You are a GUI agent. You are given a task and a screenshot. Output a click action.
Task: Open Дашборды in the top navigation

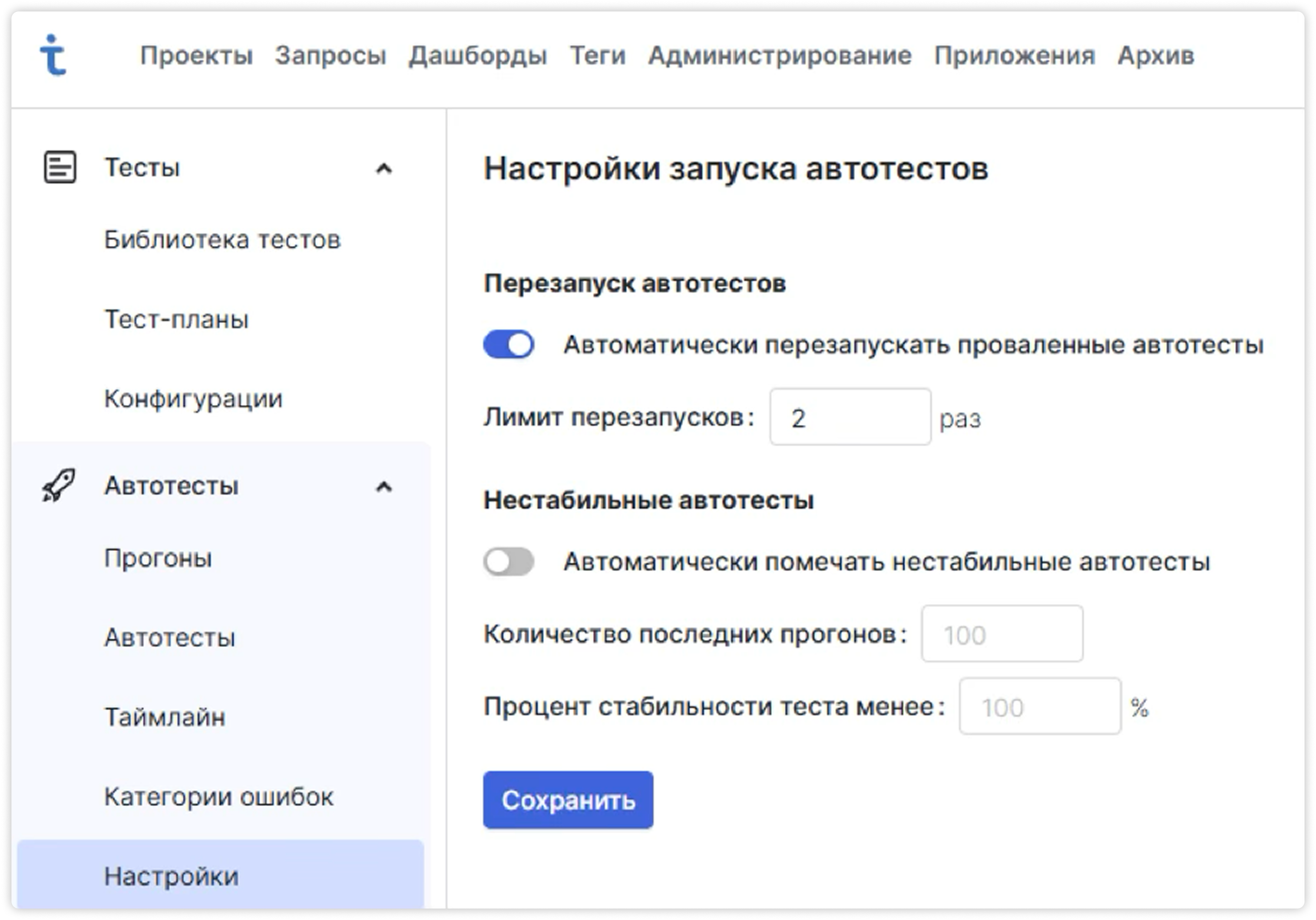pyautogui.click(x=478, y=56)
